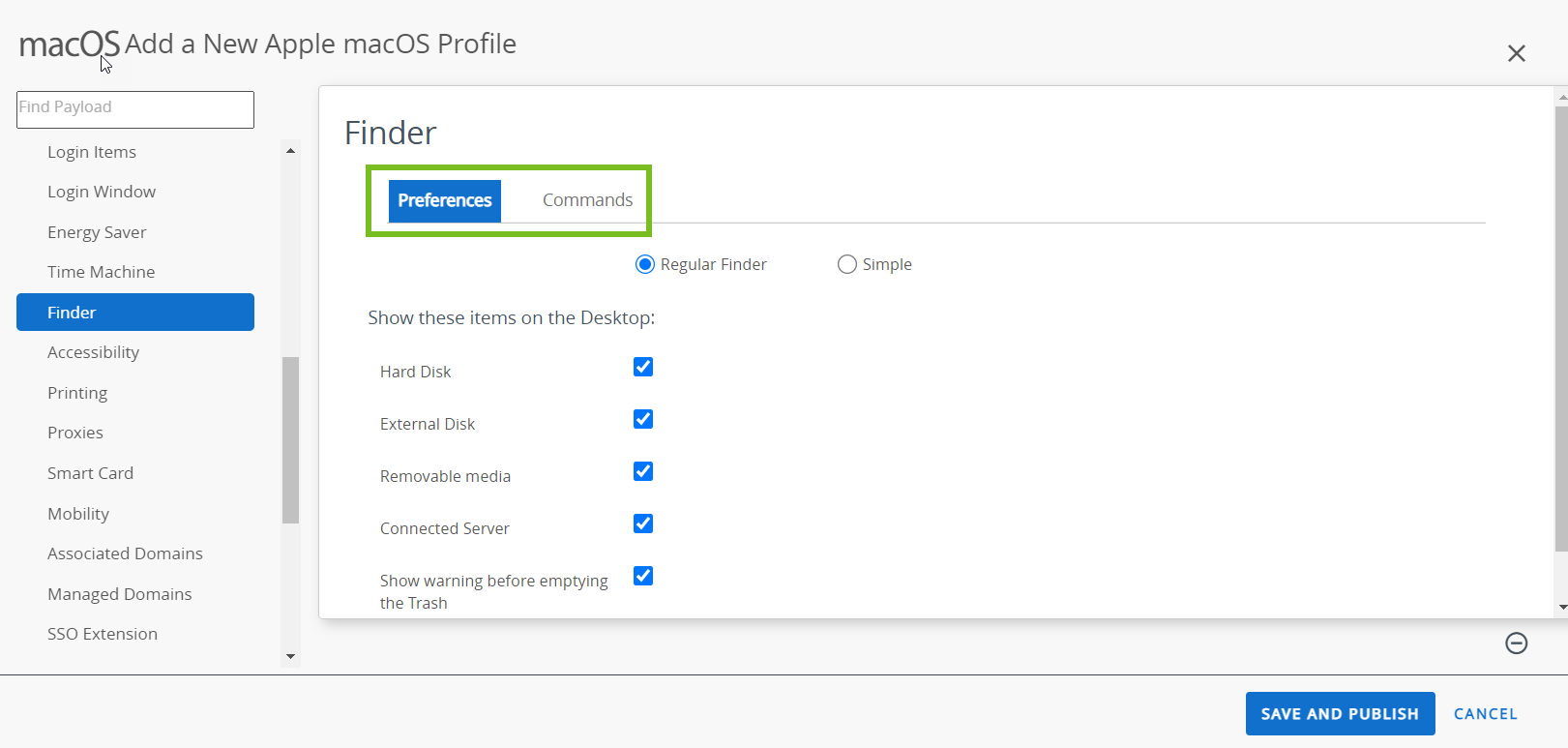The image size is (1568, 748).
Task: Click the "Show these items on the Desktop:" heading
Action: [x=511, y=317]
